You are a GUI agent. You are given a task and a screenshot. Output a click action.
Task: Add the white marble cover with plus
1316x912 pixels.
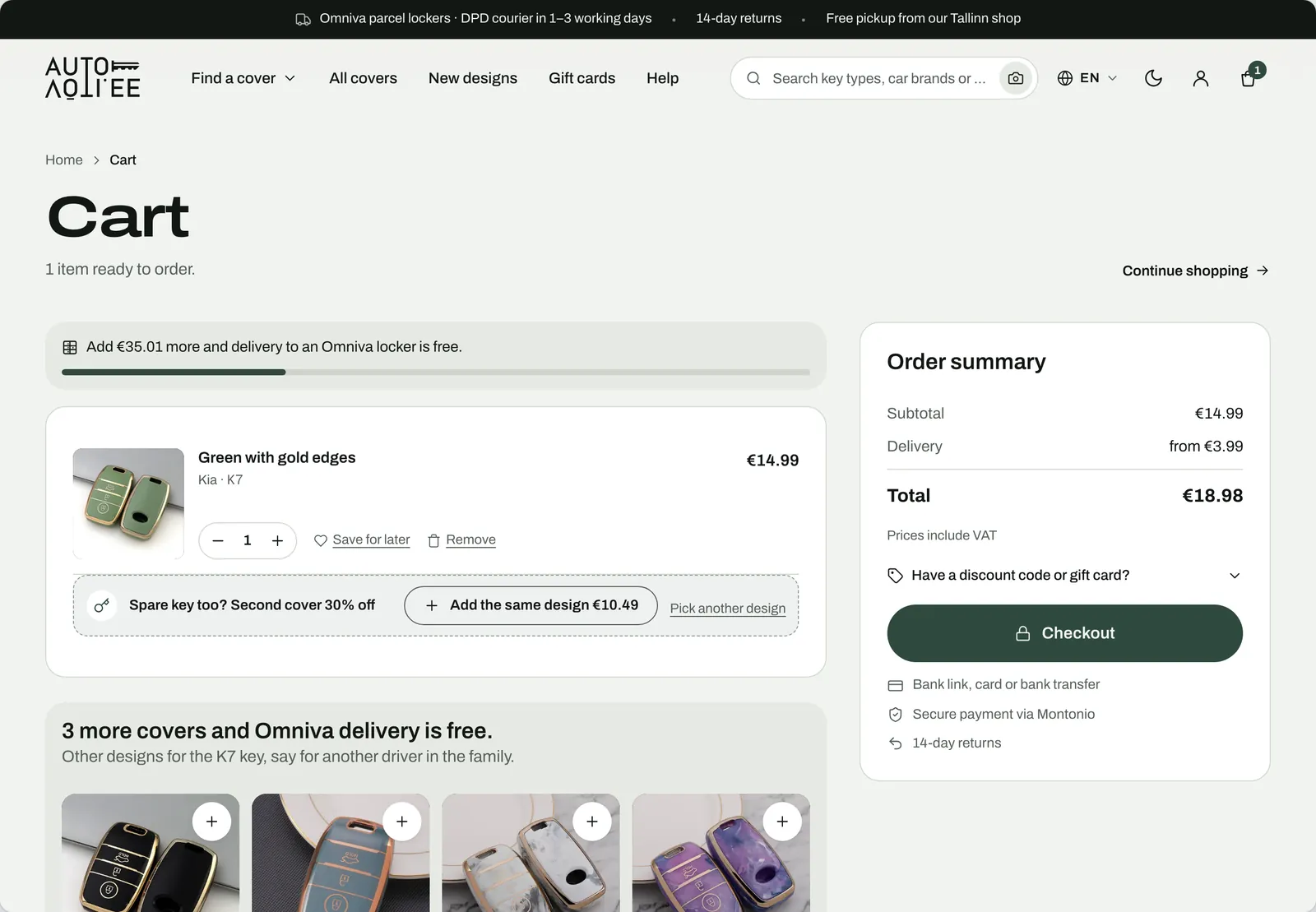click(592, 821)
